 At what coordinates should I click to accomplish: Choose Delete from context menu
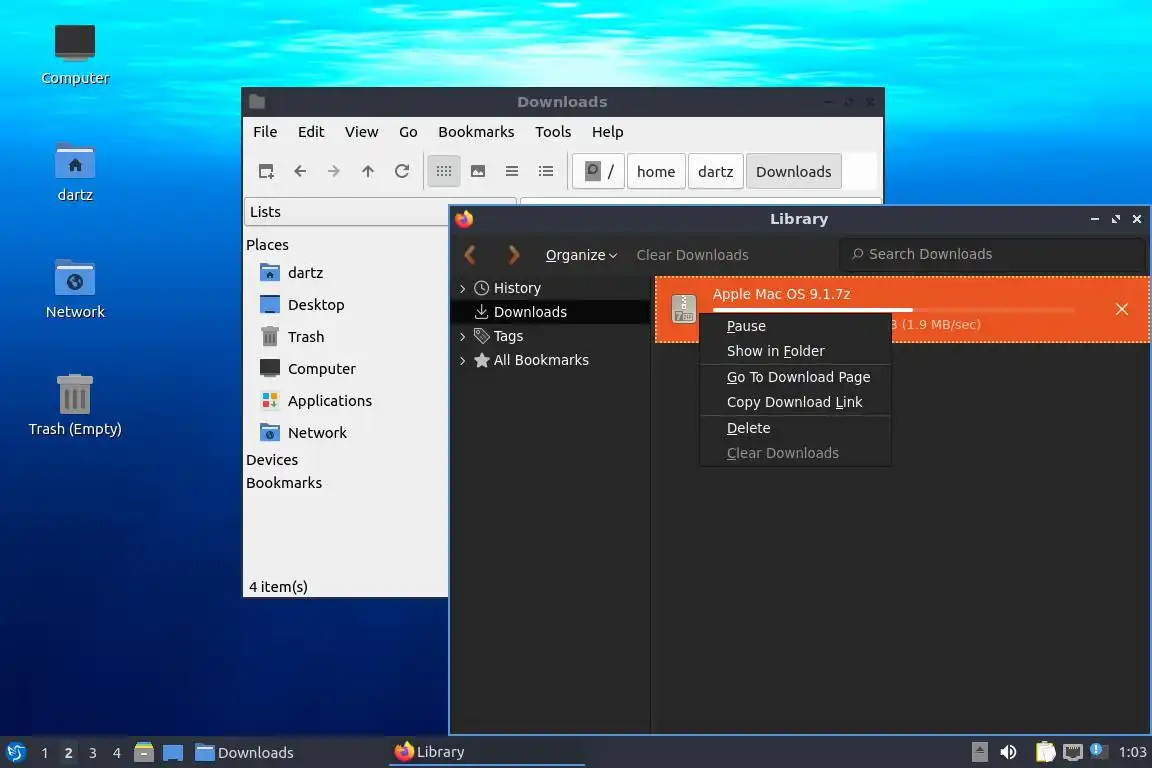tap(795, 428)
